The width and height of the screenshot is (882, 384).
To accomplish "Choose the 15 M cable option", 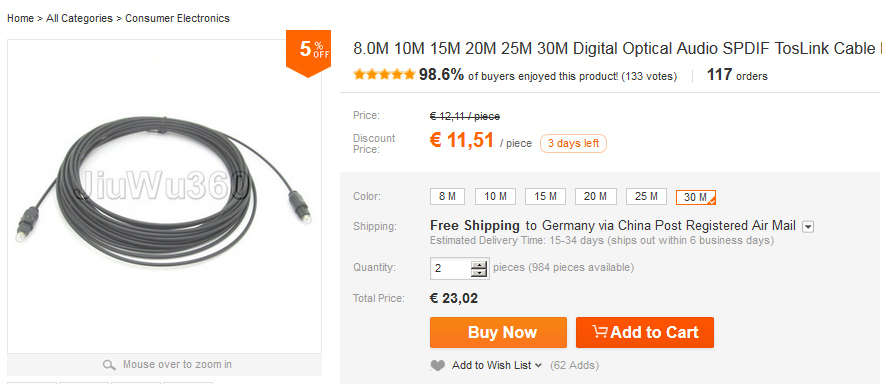I will 545,197.
